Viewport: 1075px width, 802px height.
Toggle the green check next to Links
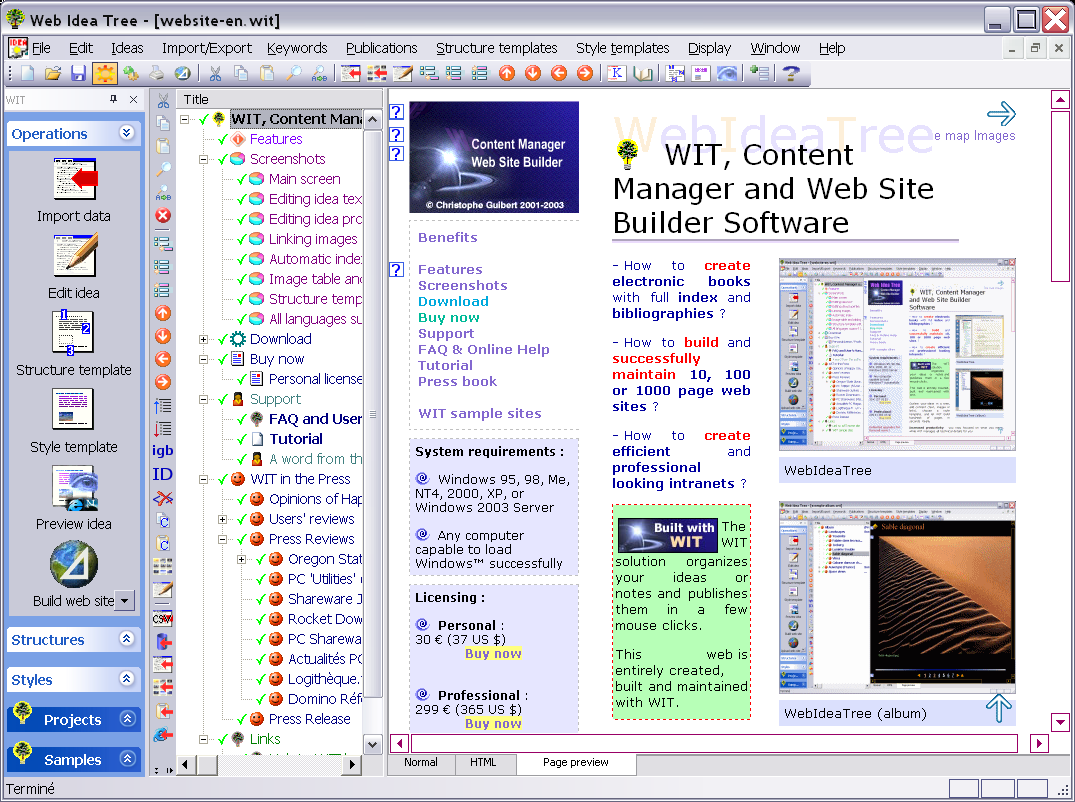point(223,739)
